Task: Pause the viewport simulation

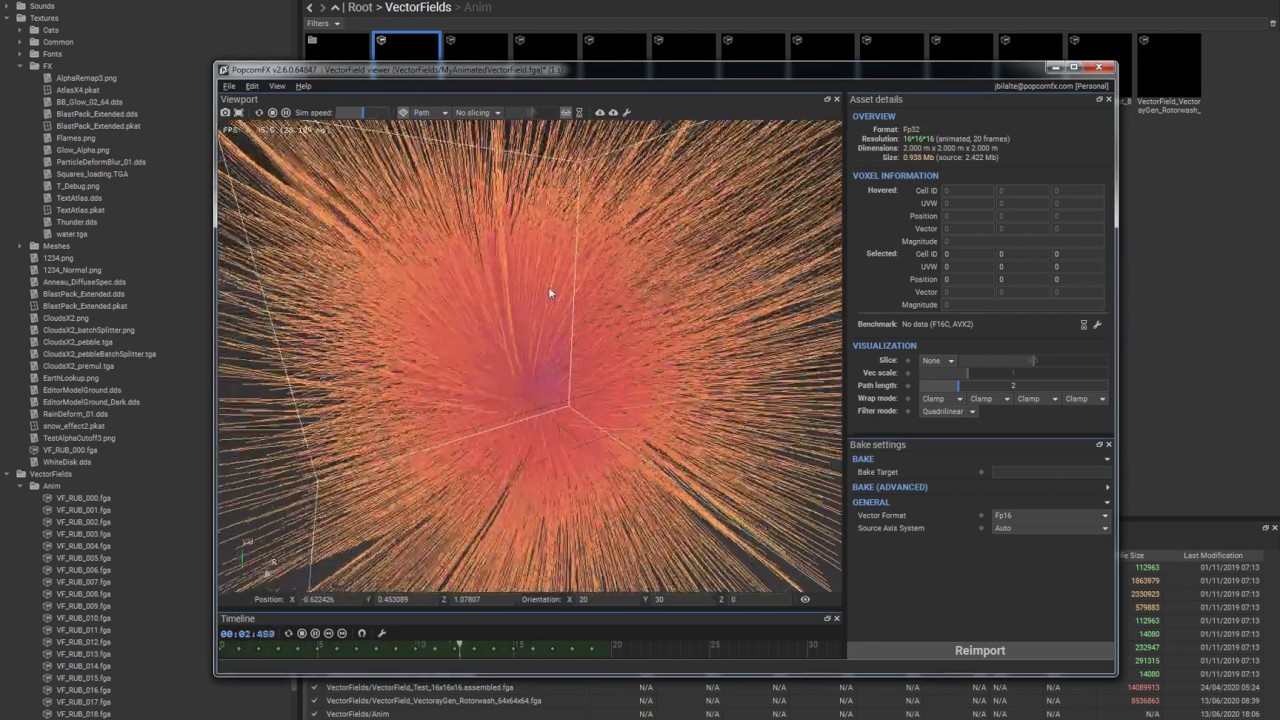Action: click(x=286, y=112)
